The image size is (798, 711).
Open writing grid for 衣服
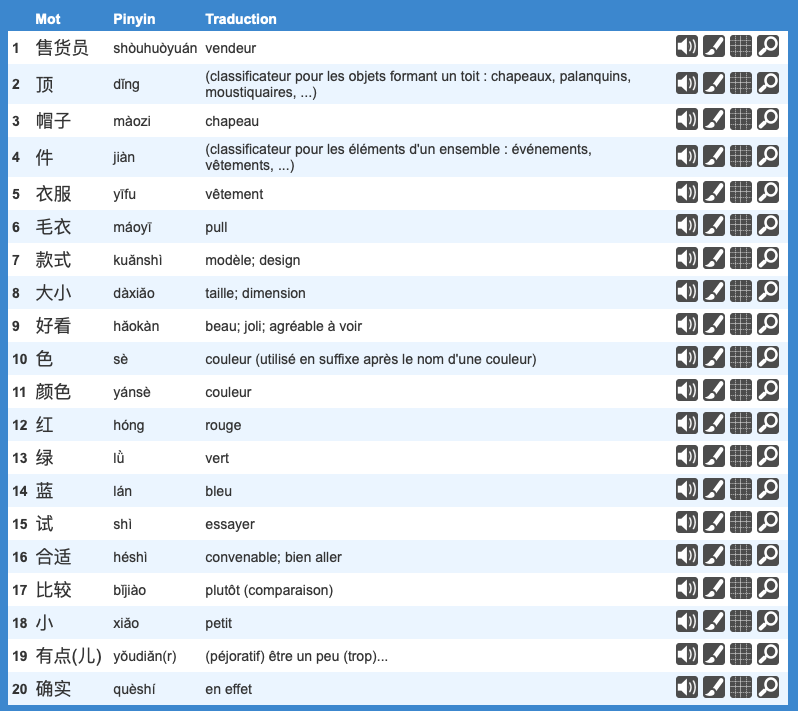click(x=740, y=194)
